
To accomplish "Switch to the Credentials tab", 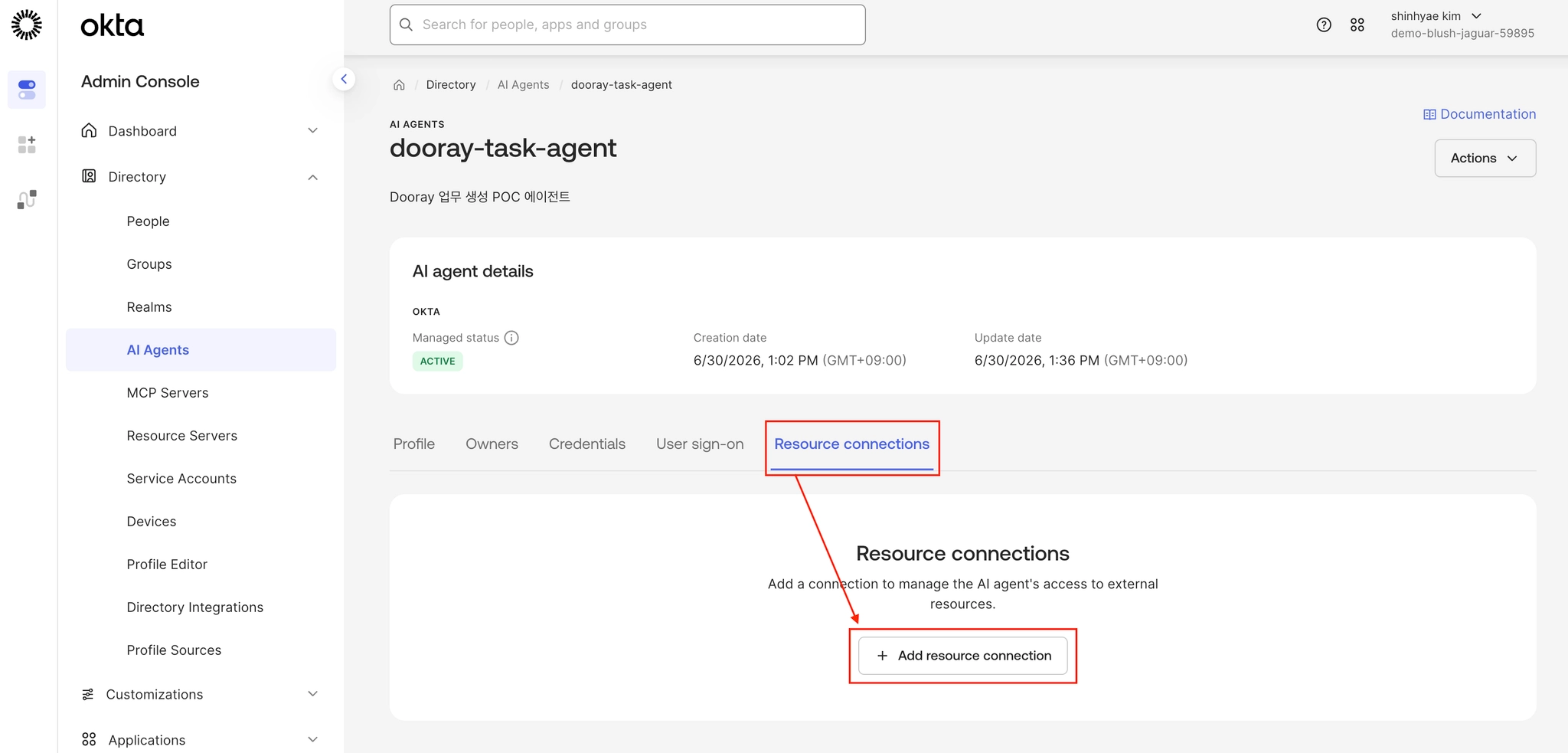I will click(587, 444).
